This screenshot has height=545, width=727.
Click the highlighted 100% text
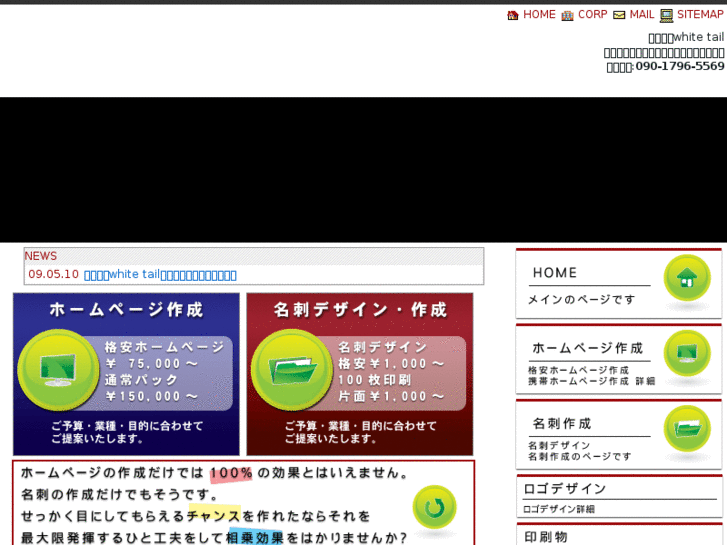coord(231,474)
